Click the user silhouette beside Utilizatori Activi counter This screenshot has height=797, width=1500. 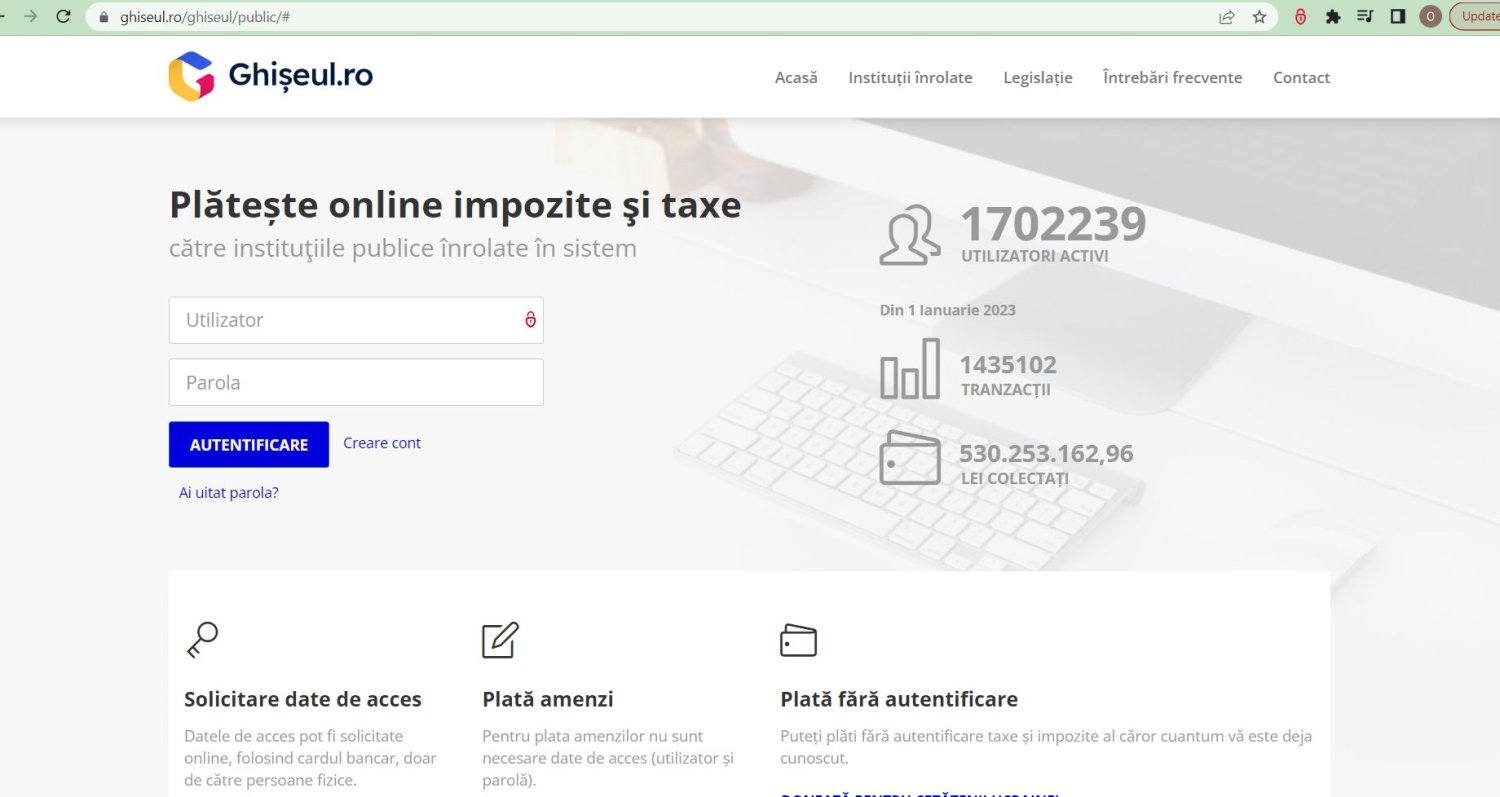click(908, 234)
